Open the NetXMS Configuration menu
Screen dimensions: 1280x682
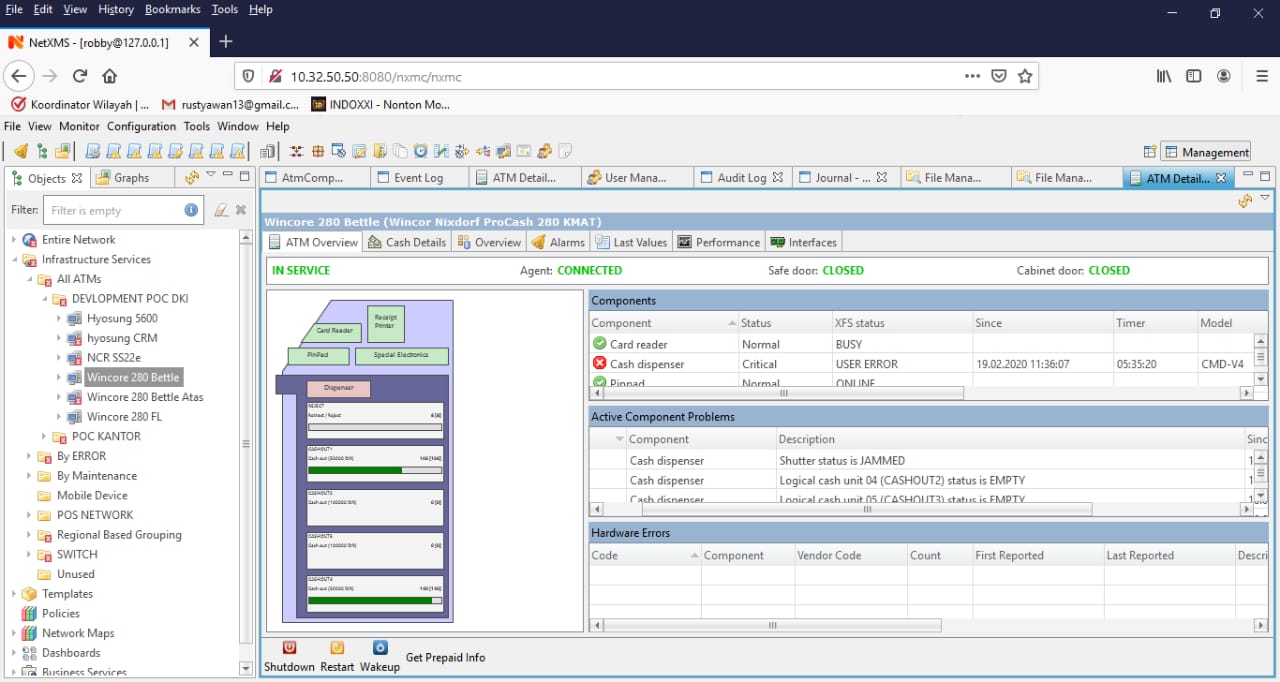(x=141, y=126)
